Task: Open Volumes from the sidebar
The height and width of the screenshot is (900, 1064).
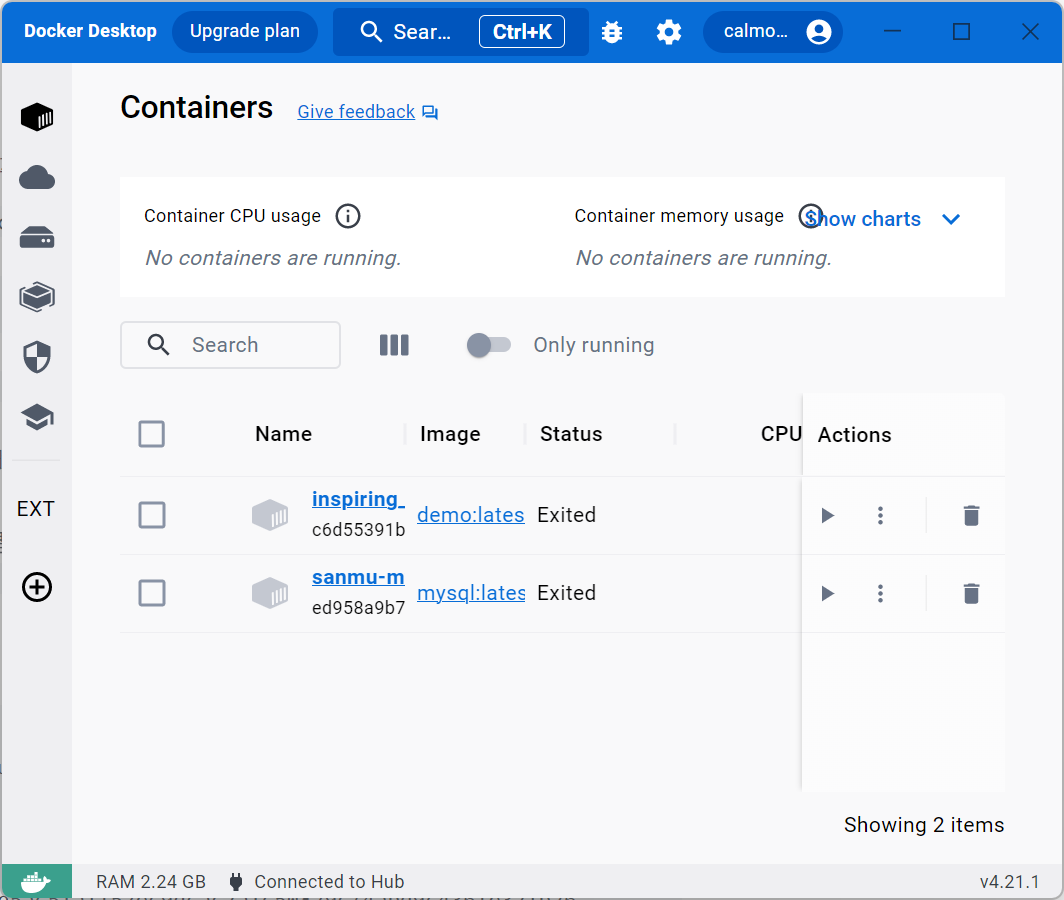Action: pos(37,238)
